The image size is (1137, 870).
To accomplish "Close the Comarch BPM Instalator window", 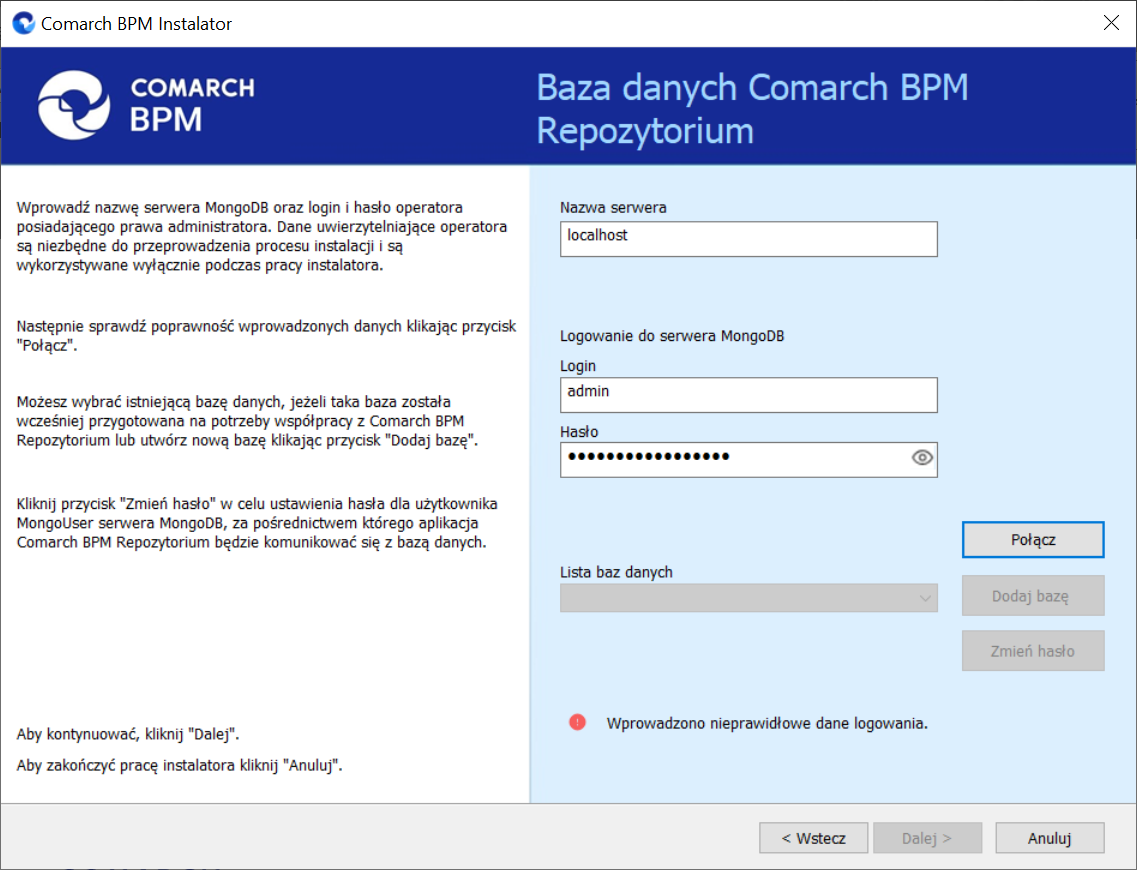I will pos(1111,23).
